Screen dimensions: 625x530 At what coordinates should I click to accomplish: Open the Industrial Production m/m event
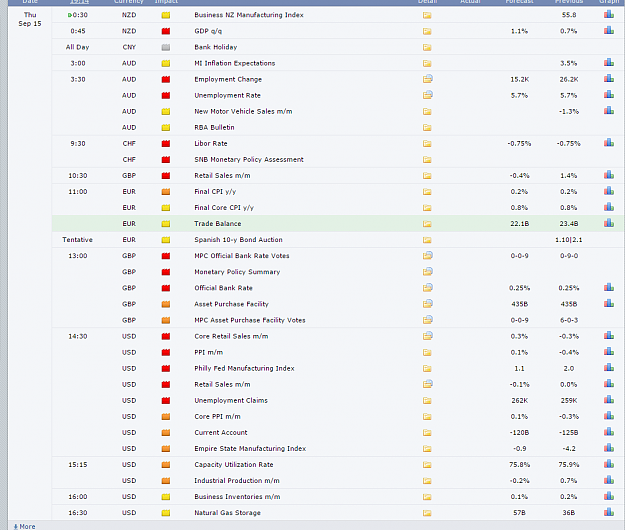pyautogui.click(x=237, y=481)
